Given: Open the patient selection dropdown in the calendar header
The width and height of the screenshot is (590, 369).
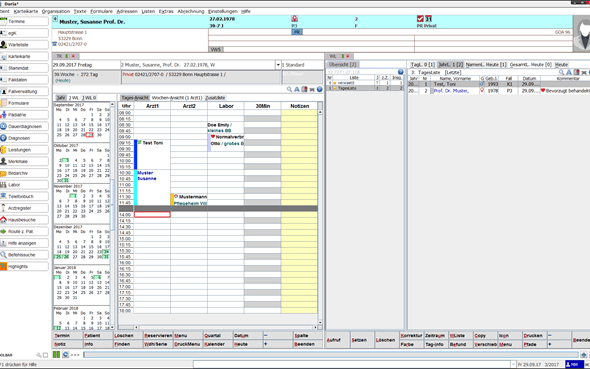Looking at the screenshot, I should tap(278, 65).
